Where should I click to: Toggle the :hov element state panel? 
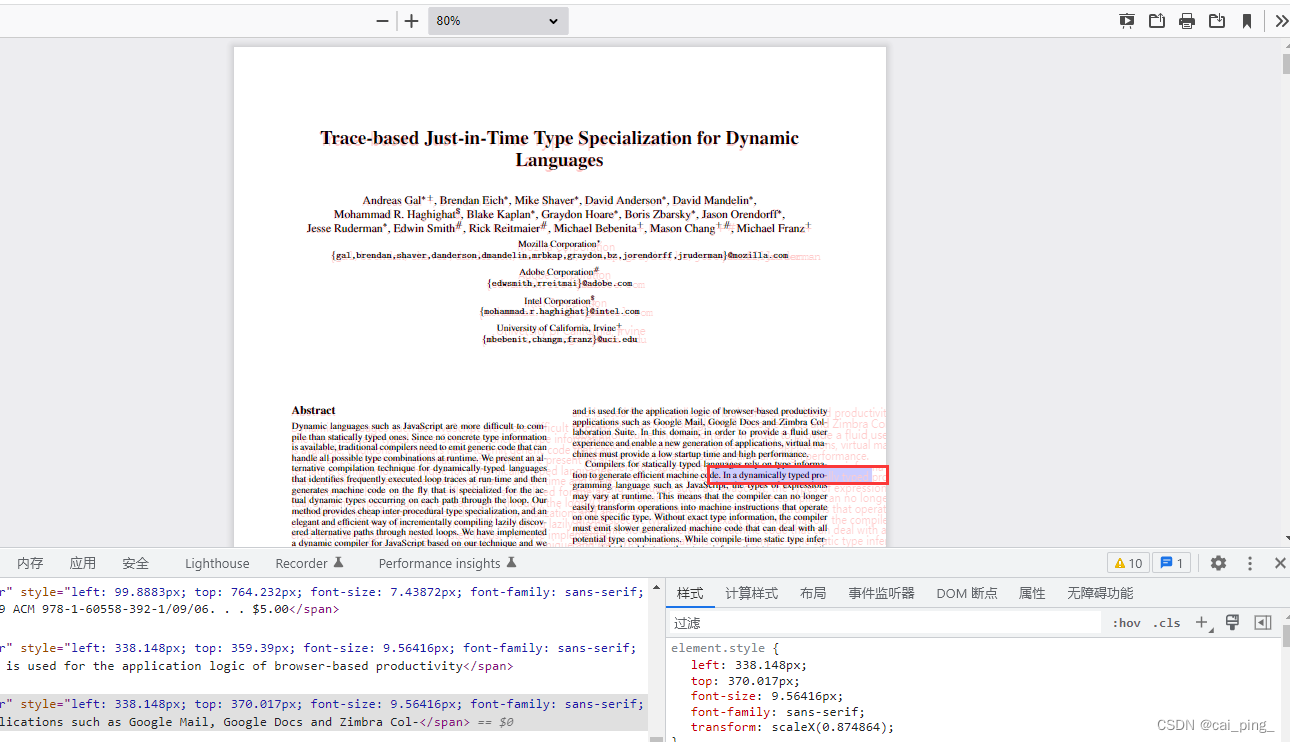tap(1125, 622)
